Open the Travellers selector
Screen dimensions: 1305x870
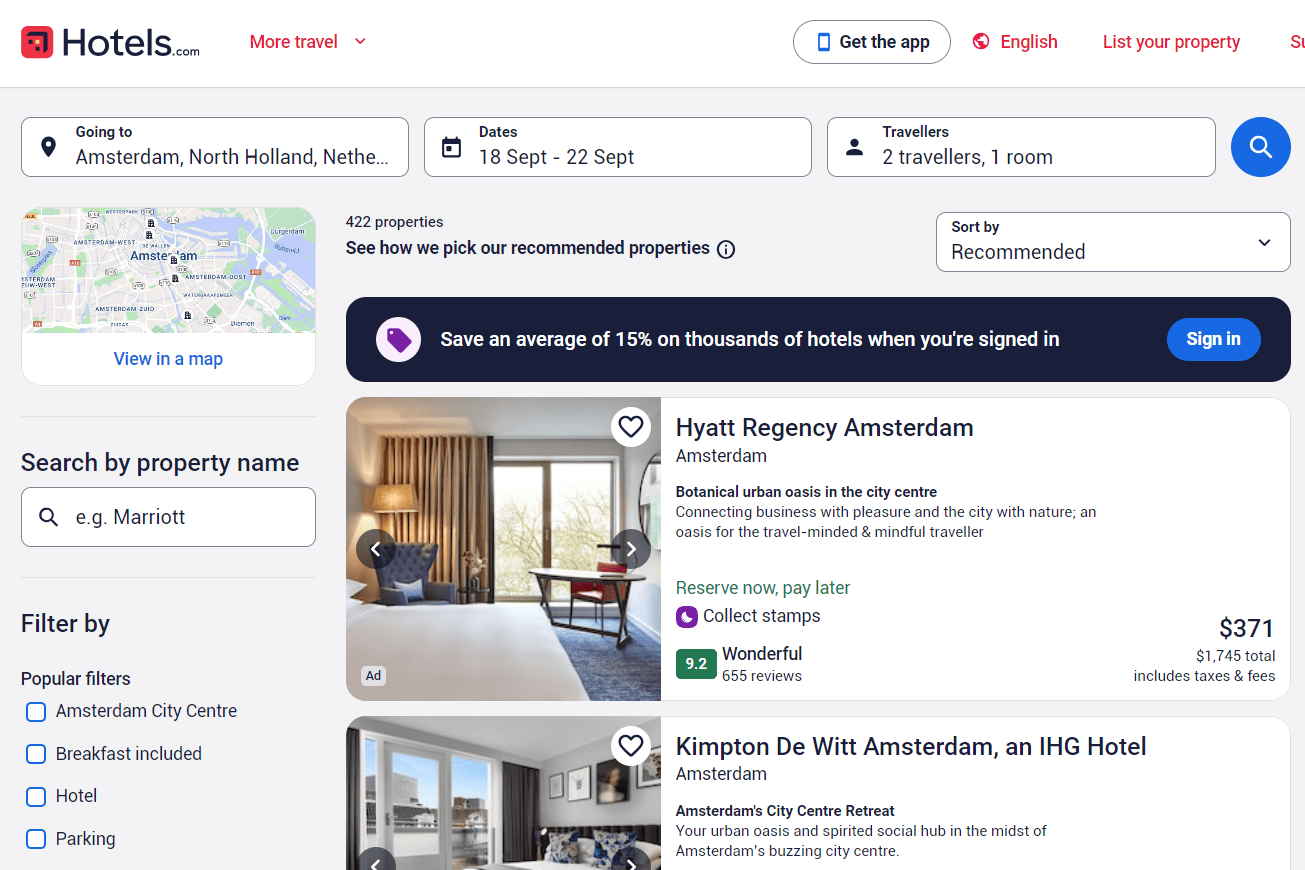(1021, 147)
